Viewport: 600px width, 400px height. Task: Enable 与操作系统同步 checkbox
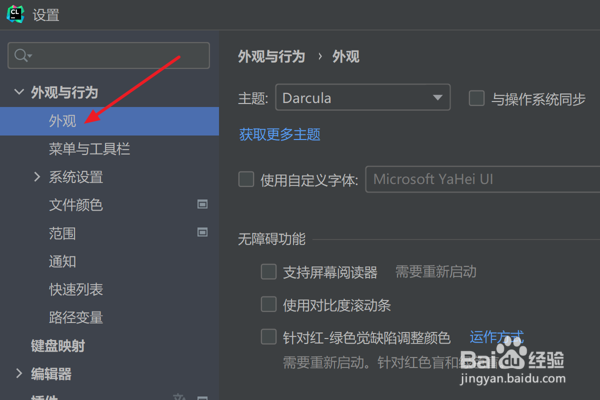[x=477, y=98]
